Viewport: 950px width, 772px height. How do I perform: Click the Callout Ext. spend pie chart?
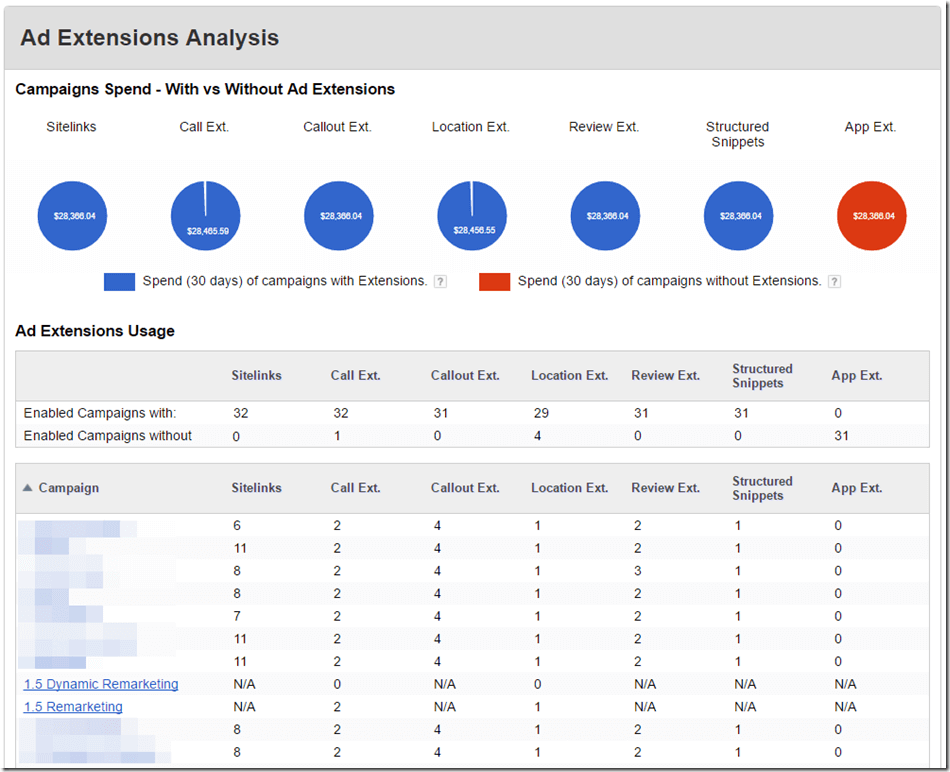pyautogui.click(x=338, y=215)
